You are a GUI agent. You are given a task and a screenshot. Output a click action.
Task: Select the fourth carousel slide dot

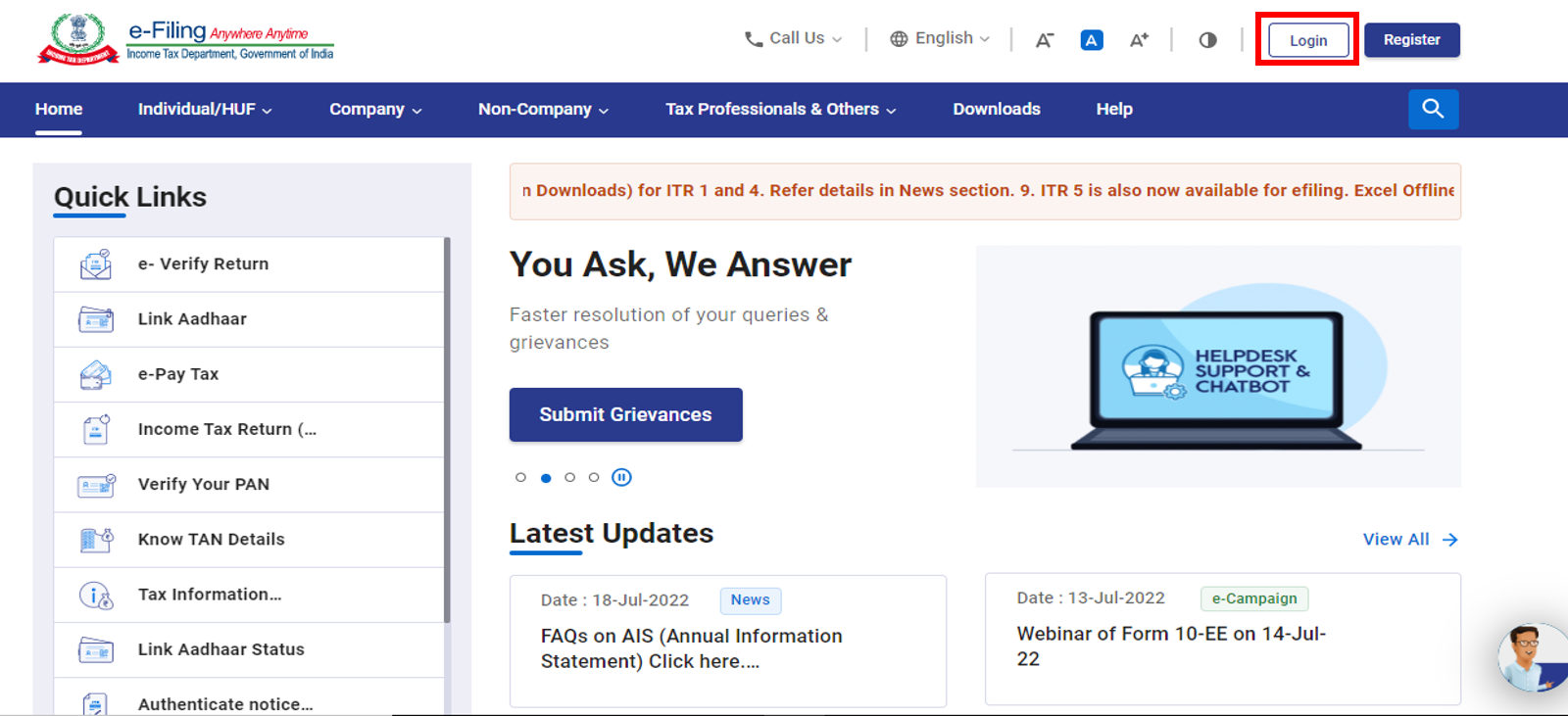click(x=594, y=477)
